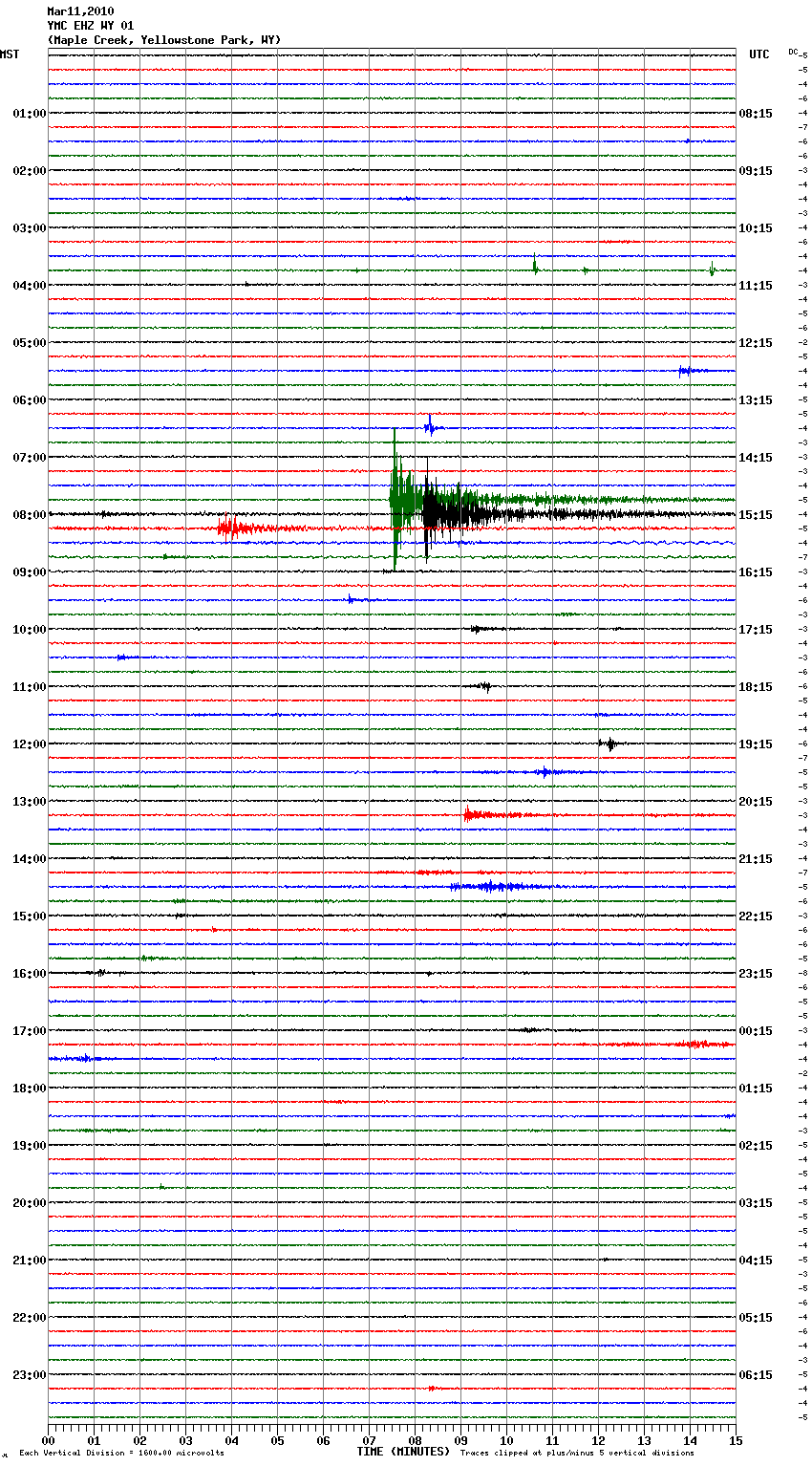Screen dimensions: 812x1466
Task: Select the "03:00" MST row label
Action: coord(30,228)
